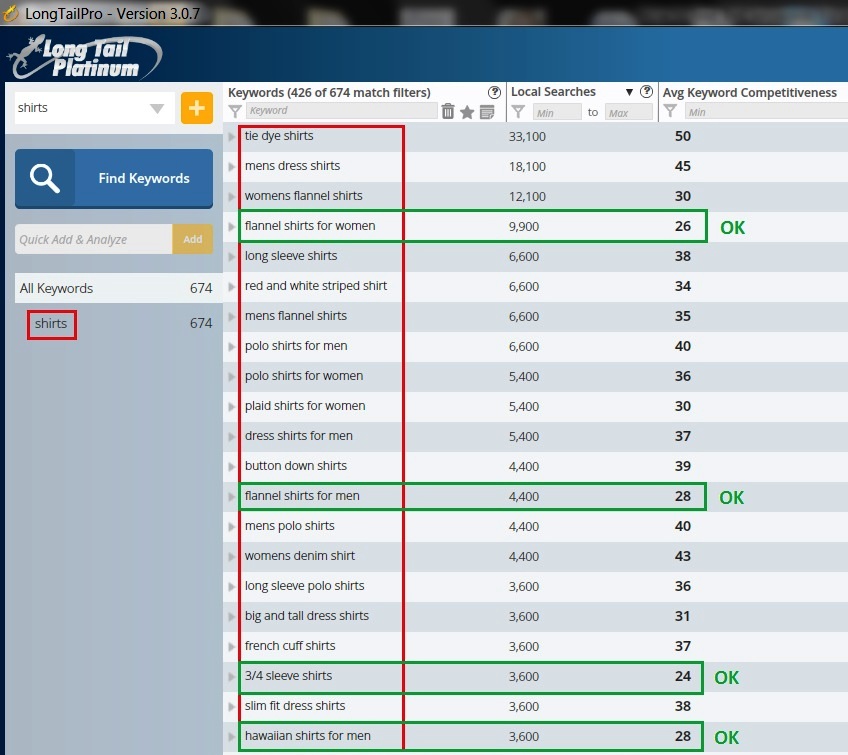848x755 pixels.
Task: Click the Avg Keyword Competitiveness Min field
Action: coord(766,112)
